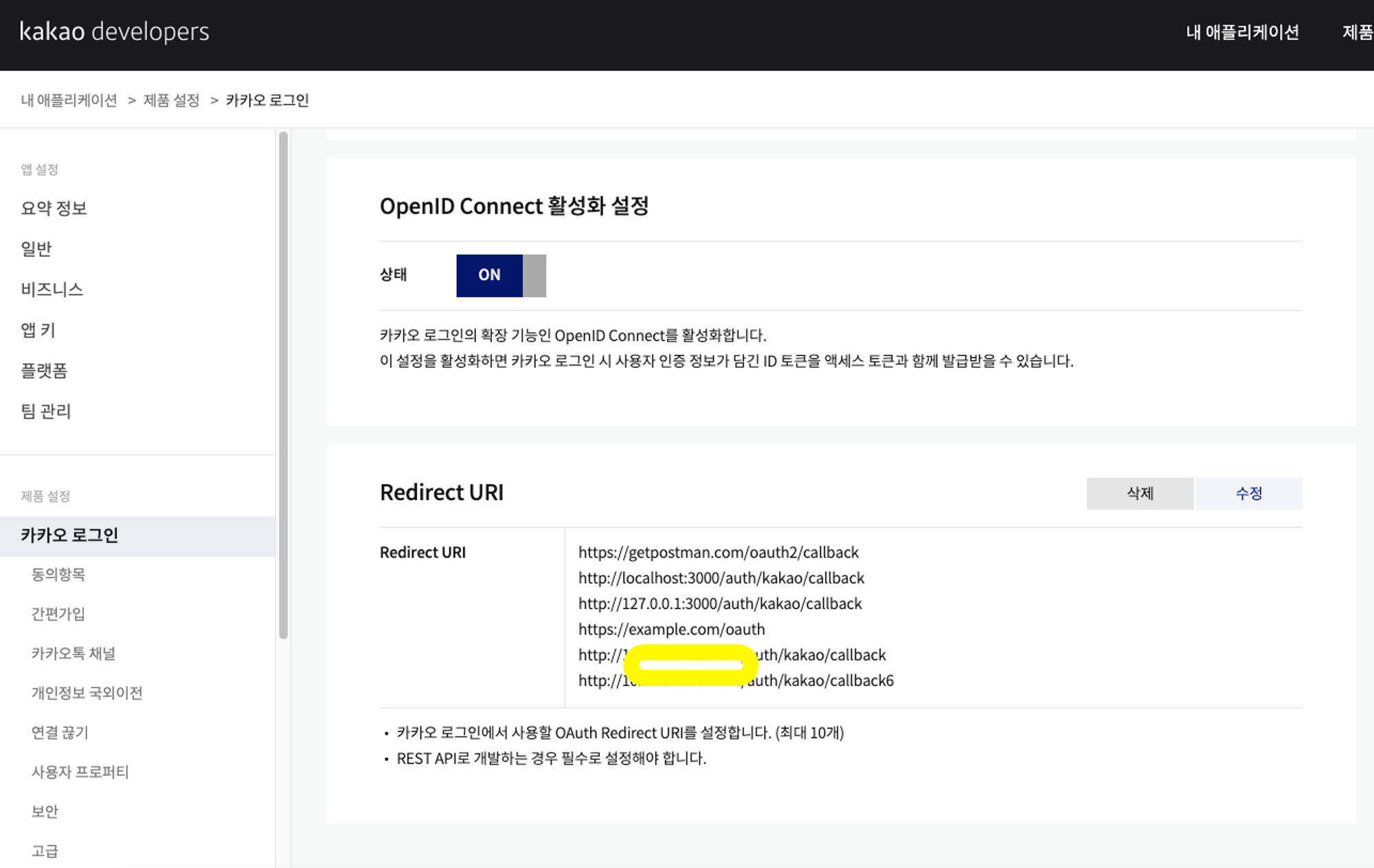
Task: Select 일반 in app settings sidebar
Action: 36,249
